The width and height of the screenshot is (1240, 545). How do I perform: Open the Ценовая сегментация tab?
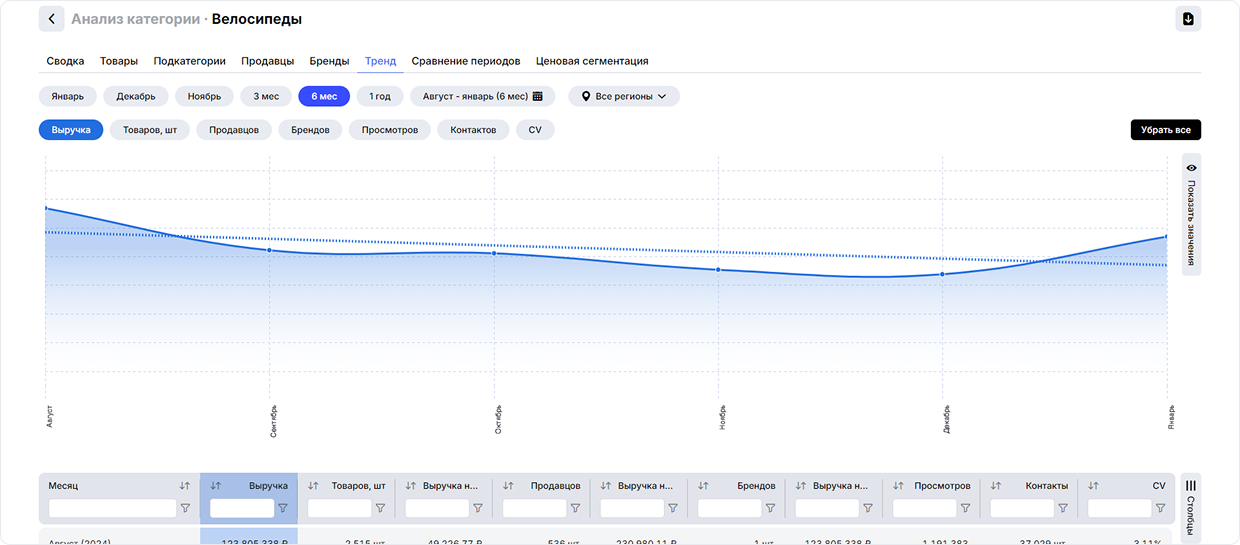[x=592, y=61]
